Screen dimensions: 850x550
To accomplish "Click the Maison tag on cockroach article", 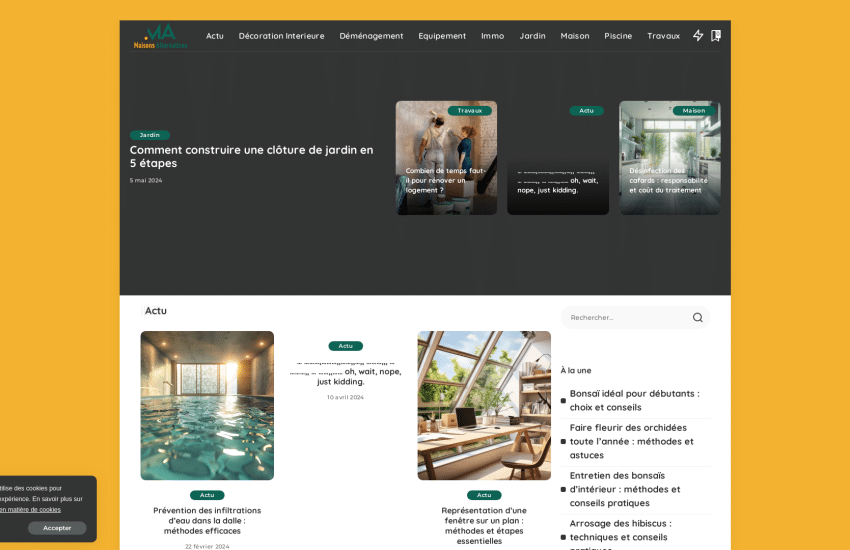I will [693, 111].
